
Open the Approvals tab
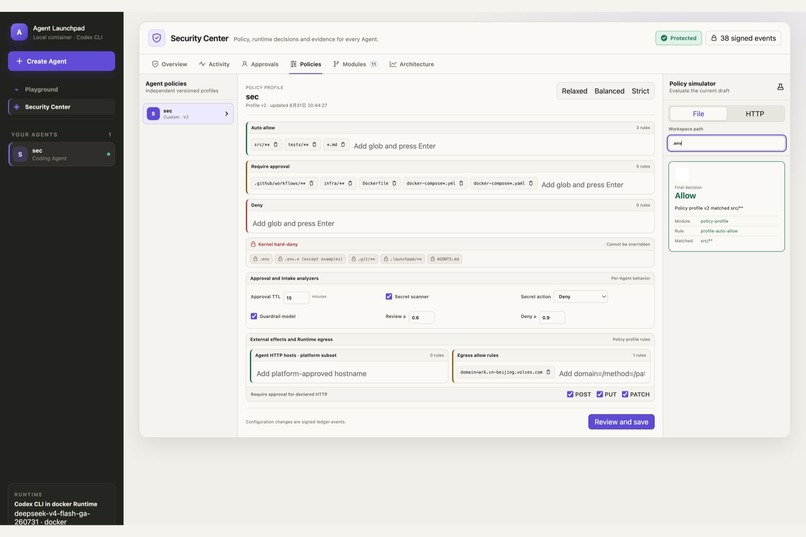[260, 64]
